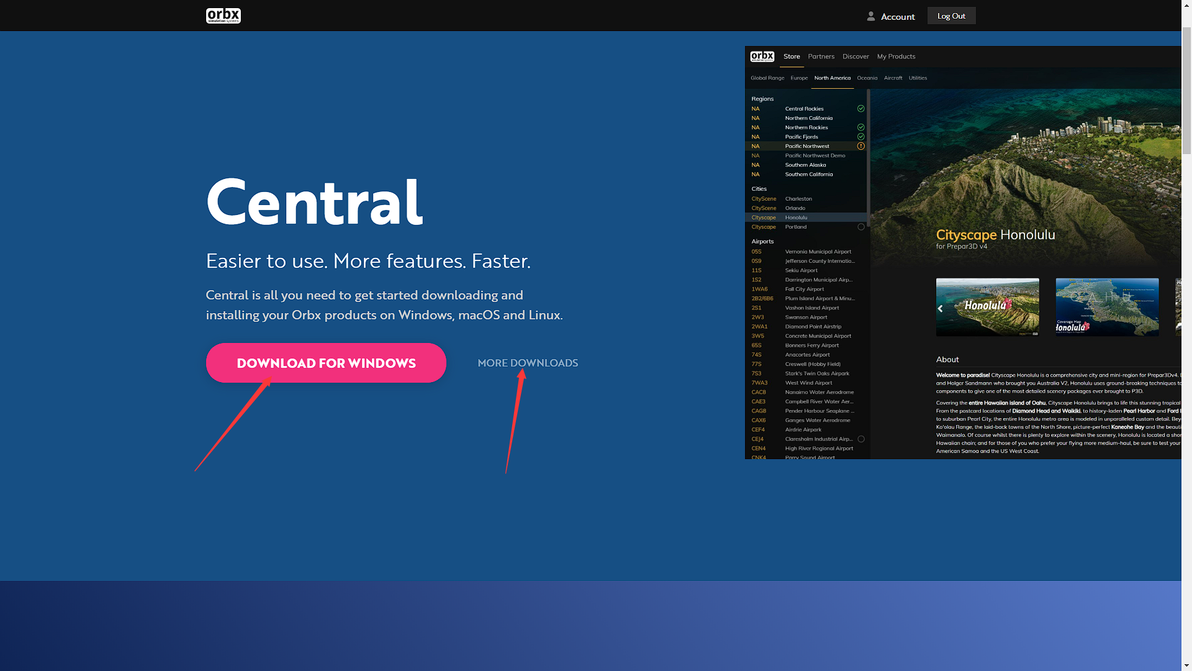
Task: Click the Log Out button
Action: pos(951,16)
